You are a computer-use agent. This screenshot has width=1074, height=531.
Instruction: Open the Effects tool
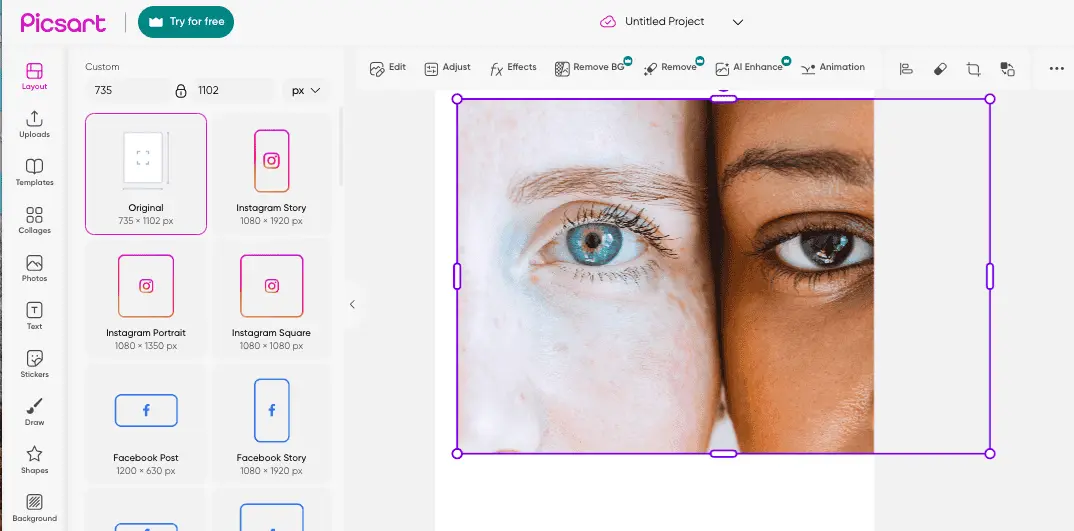(513, 68)
